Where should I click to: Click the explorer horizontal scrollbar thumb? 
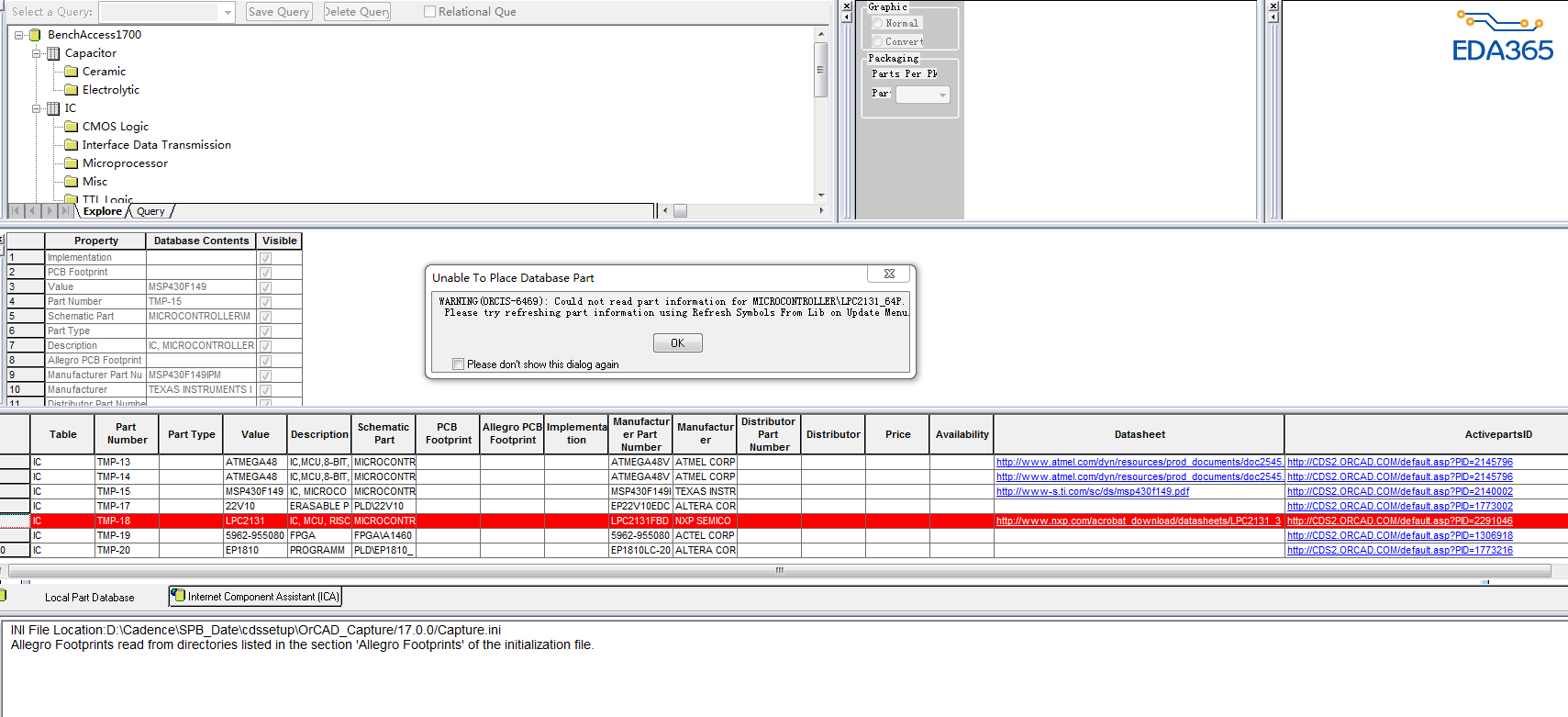pyautogui.click(x=680, y=211)
